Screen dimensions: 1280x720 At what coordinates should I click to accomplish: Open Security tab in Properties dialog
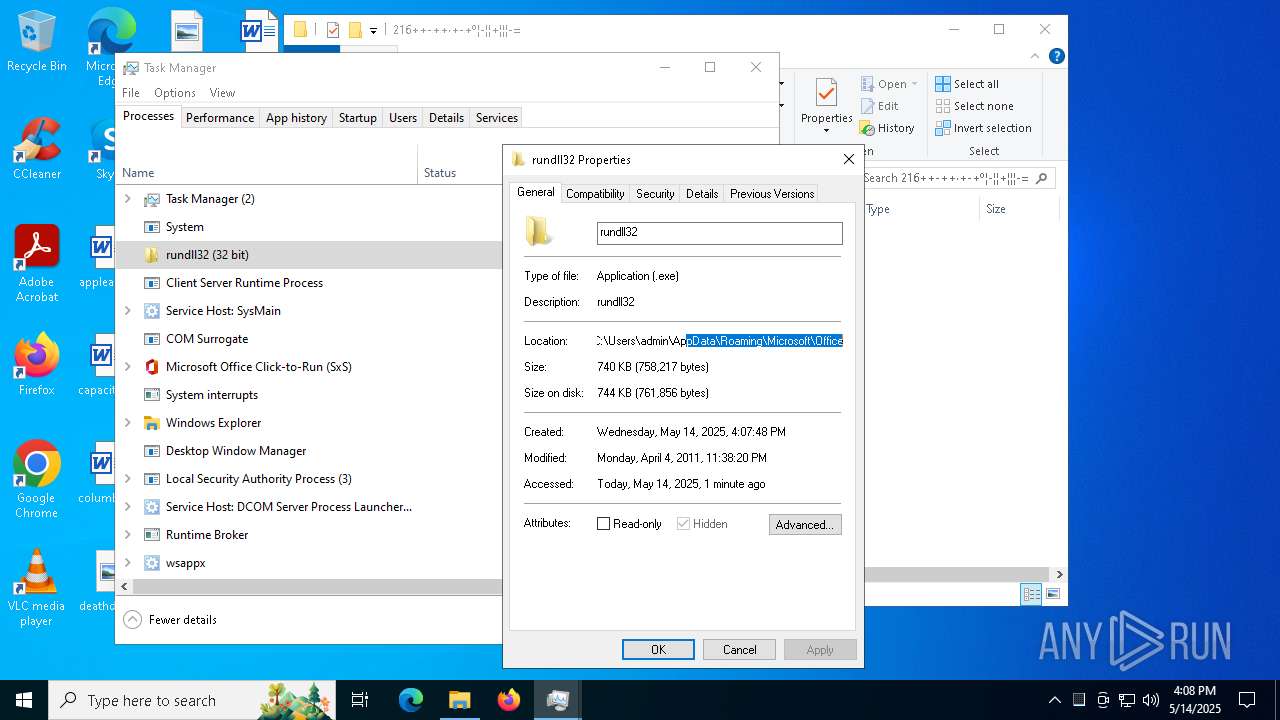point(655,194)
